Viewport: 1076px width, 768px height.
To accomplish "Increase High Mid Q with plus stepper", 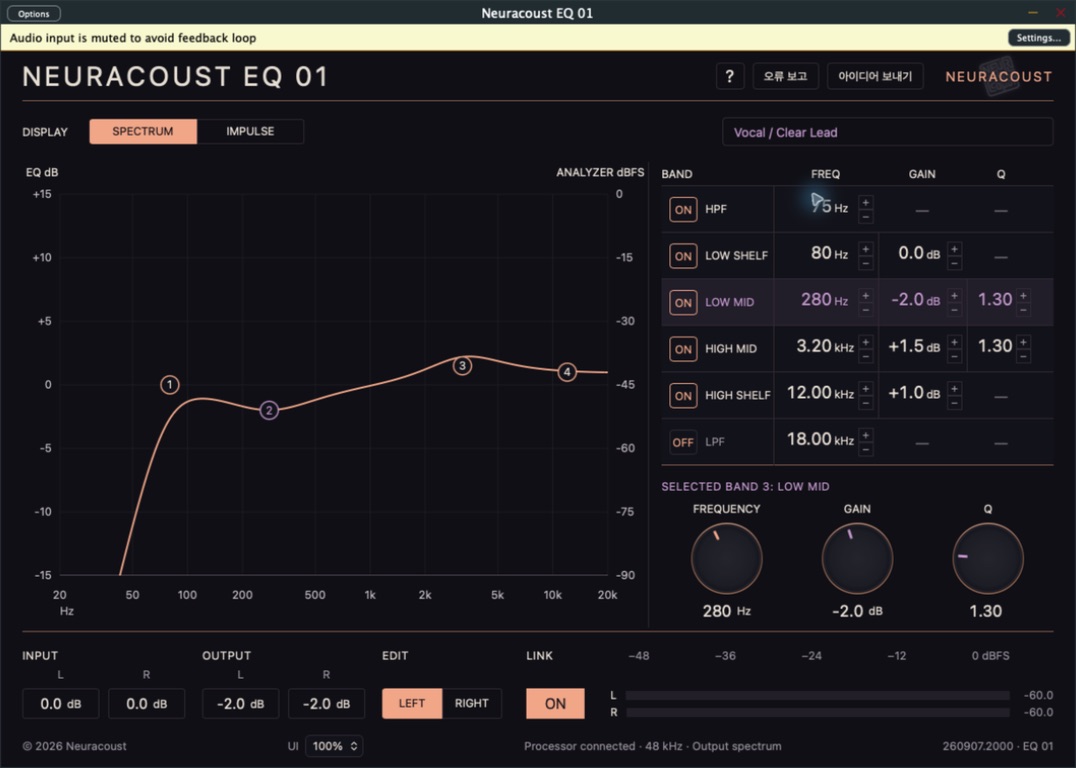I will (1023, 342).
